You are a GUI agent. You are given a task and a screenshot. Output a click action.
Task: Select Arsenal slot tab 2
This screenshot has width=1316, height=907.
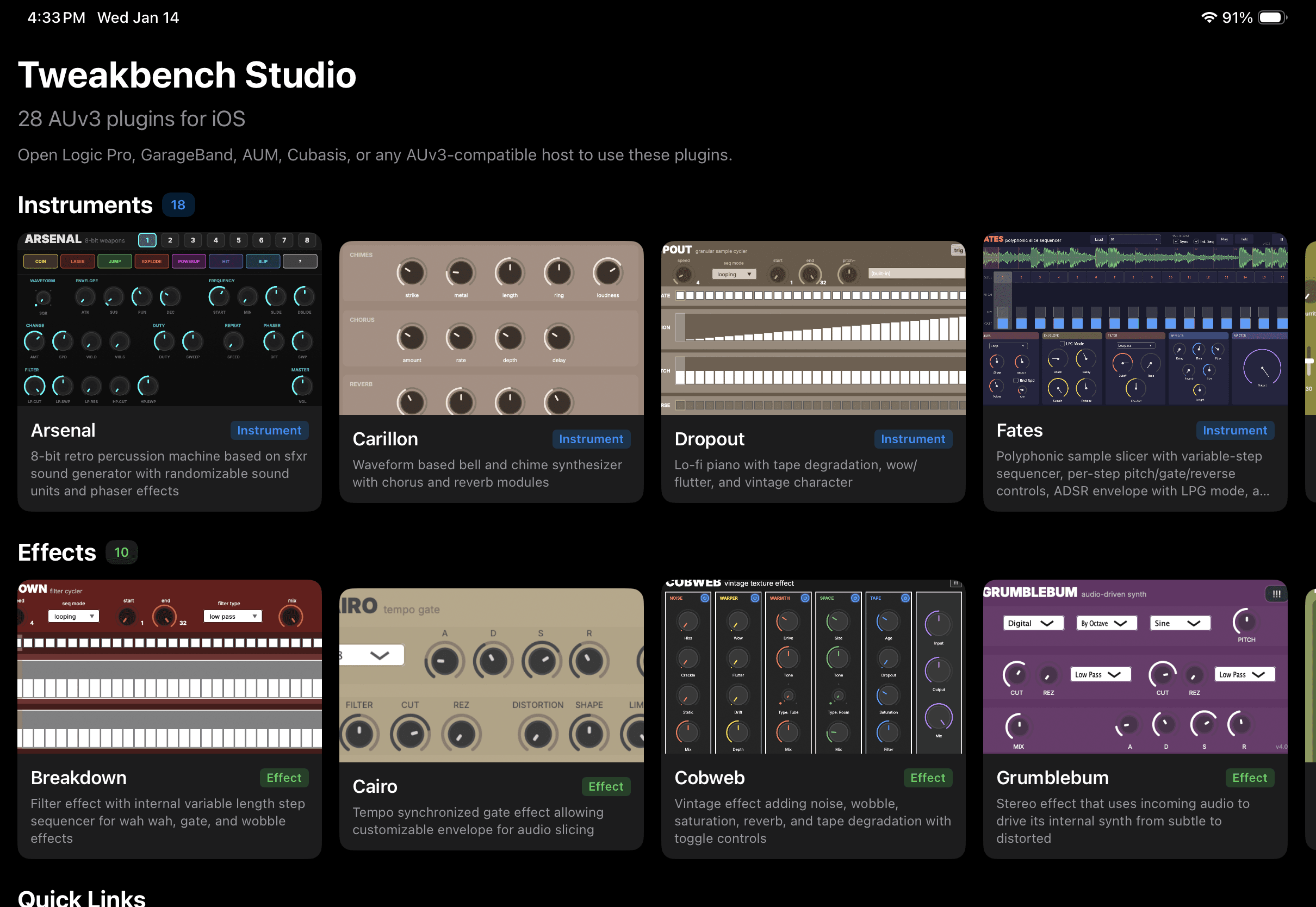point(170,240)
